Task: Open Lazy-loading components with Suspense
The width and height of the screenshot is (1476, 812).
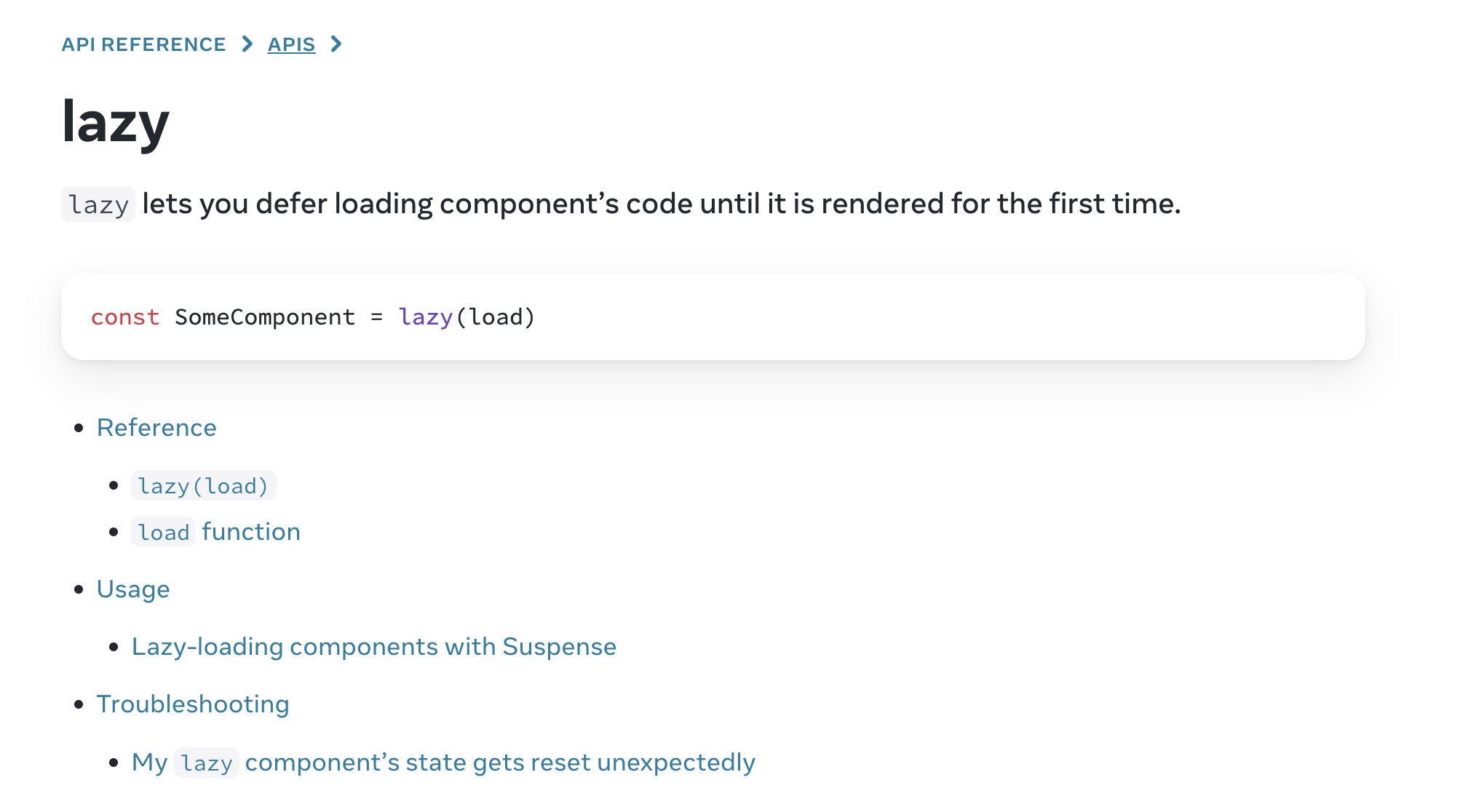Action: pos(373,647)
